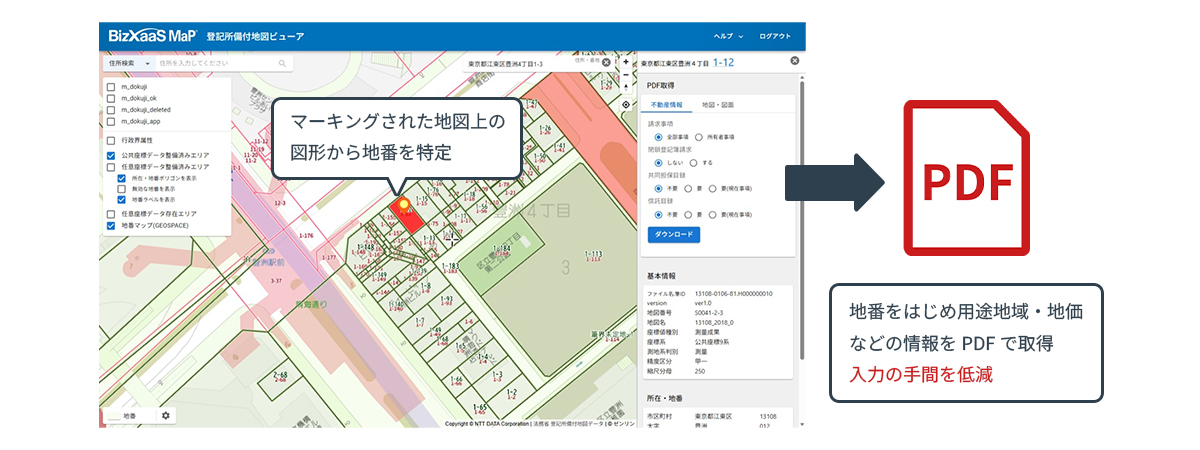Toggle the 行政界属性 checkbox
The image size is (1200, 450).
pos(111,140)
